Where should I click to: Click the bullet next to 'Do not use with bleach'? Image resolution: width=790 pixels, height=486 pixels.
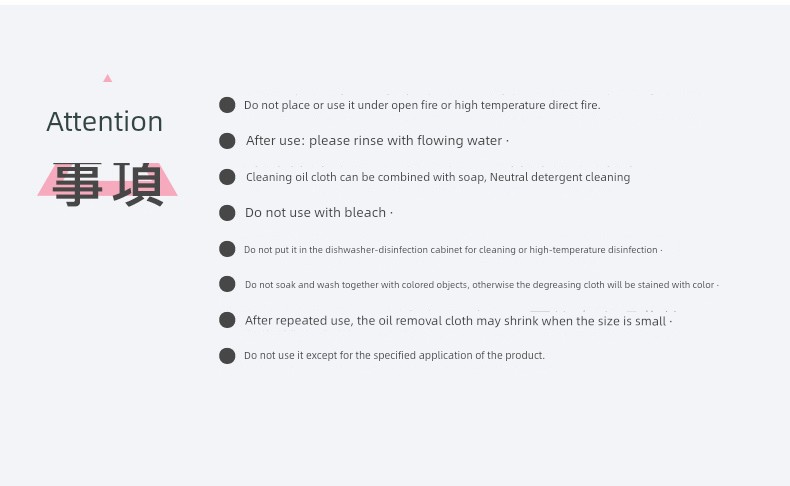pyautogui.click(x=227, y=213)
